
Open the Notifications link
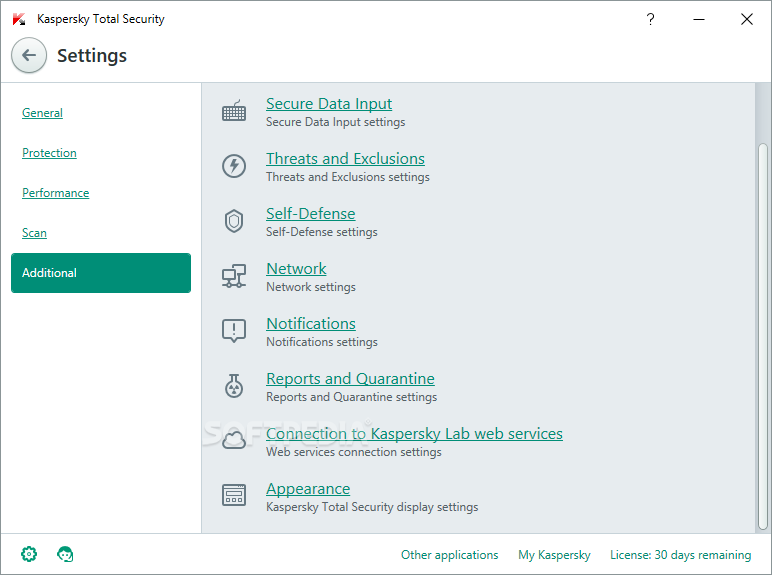pos(311,324)
